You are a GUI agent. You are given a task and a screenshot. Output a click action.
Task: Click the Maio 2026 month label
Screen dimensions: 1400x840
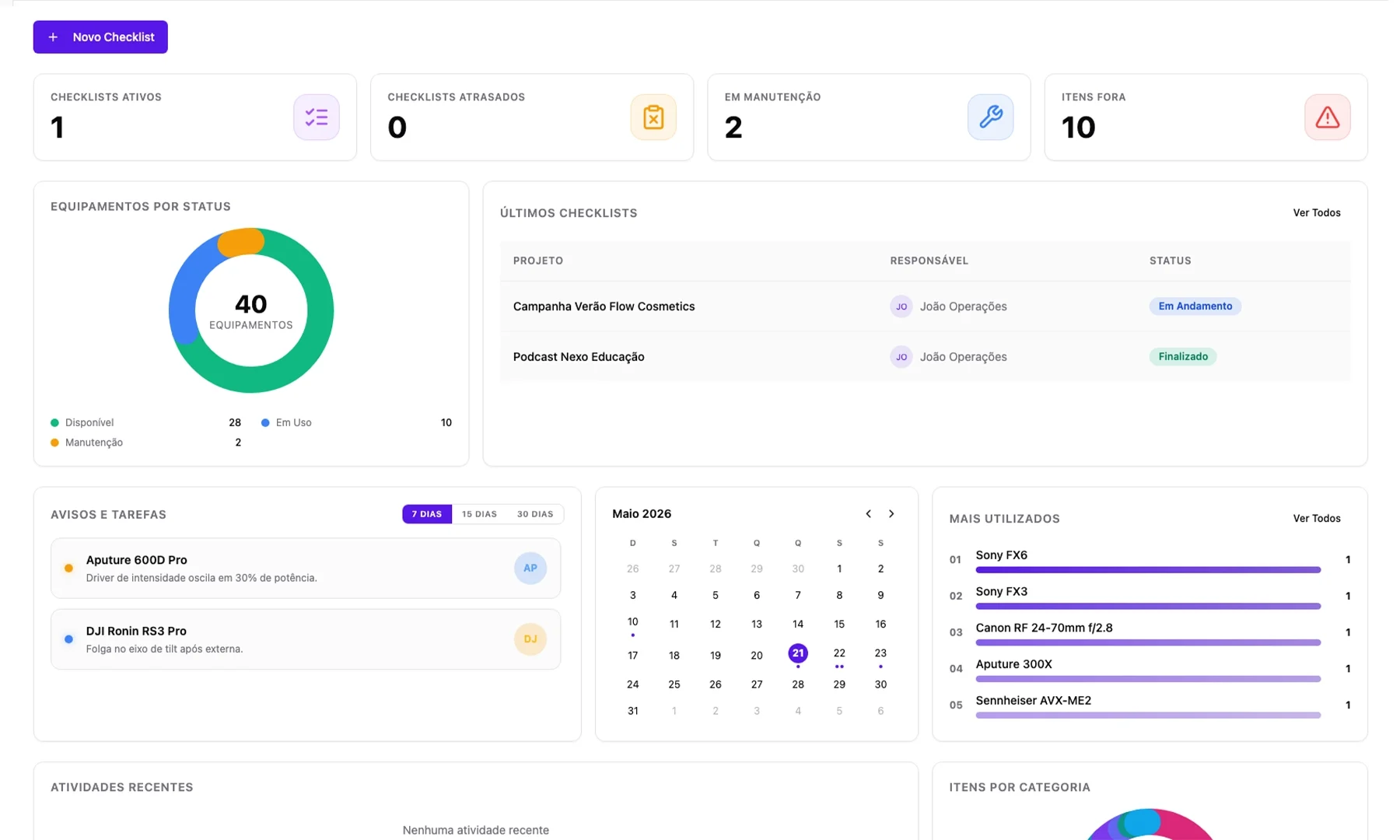click(642, 513)
